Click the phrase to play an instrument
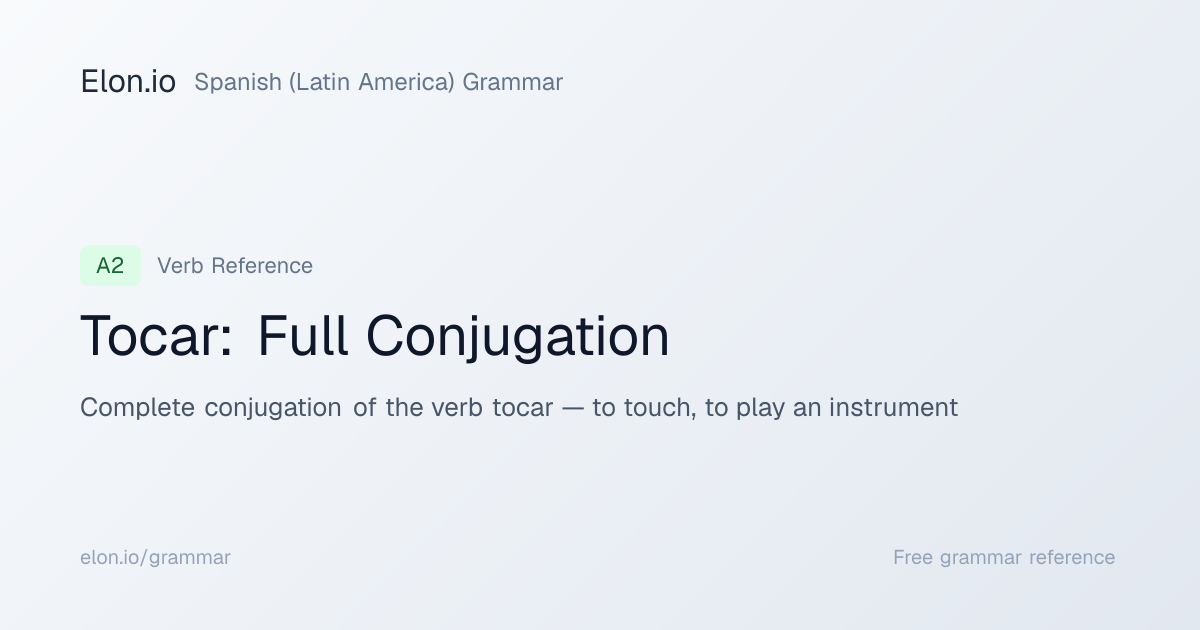Image resolution: width=1200 pixels, height=630 pixels. coord(831,408)
